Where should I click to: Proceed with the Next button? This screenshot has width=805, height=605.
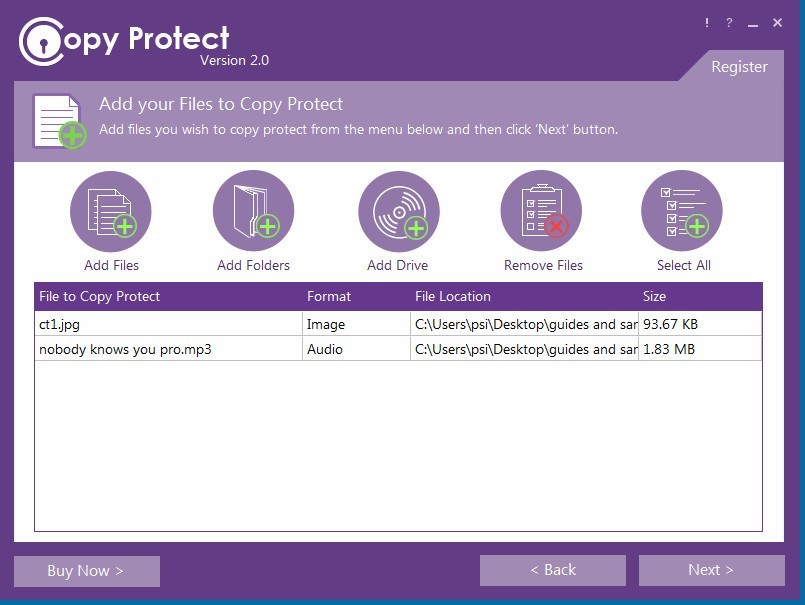pos(712,570)
